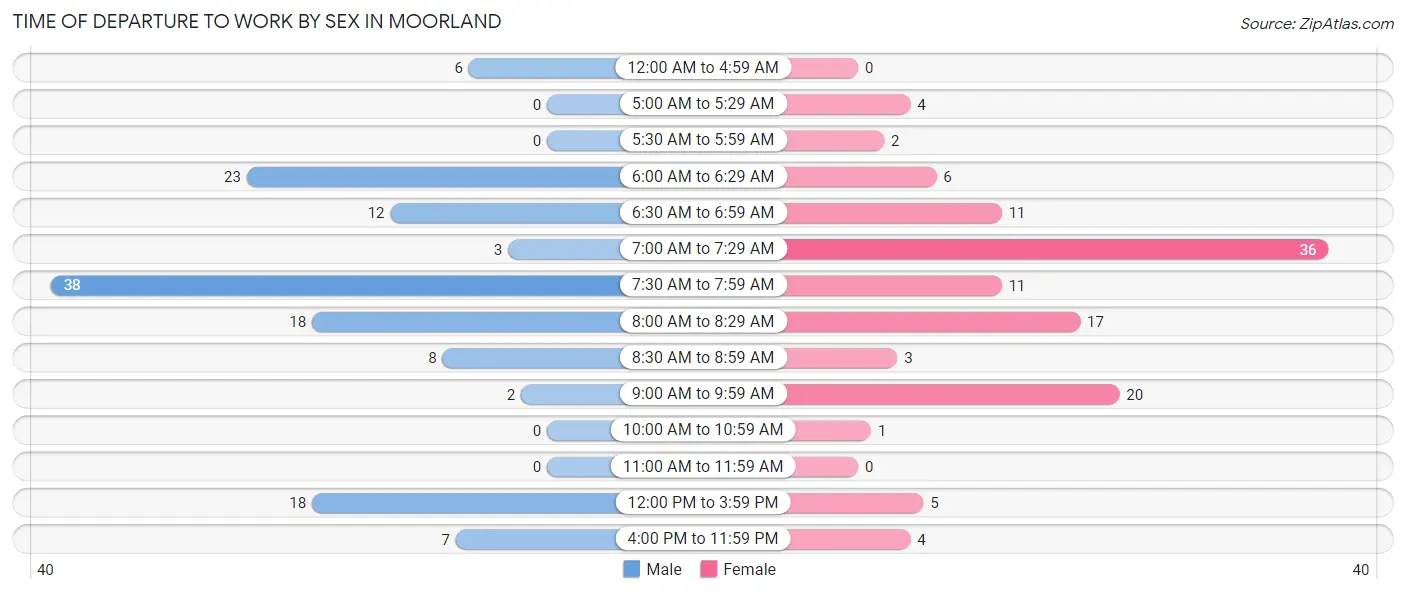Click the 6:00 AM to 6:29 AM label
Image resolution: width=1406 pixels, height=594 pixels.
tap(703, 177)
